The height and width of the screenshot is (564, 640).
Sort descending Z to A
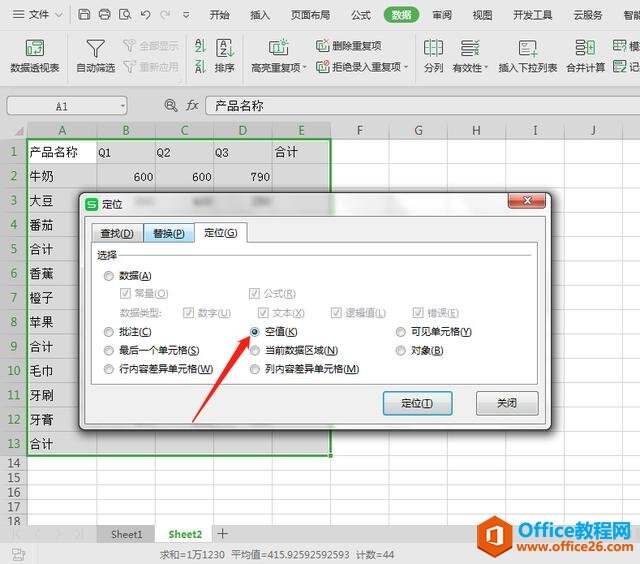click(x=200, y=67)
